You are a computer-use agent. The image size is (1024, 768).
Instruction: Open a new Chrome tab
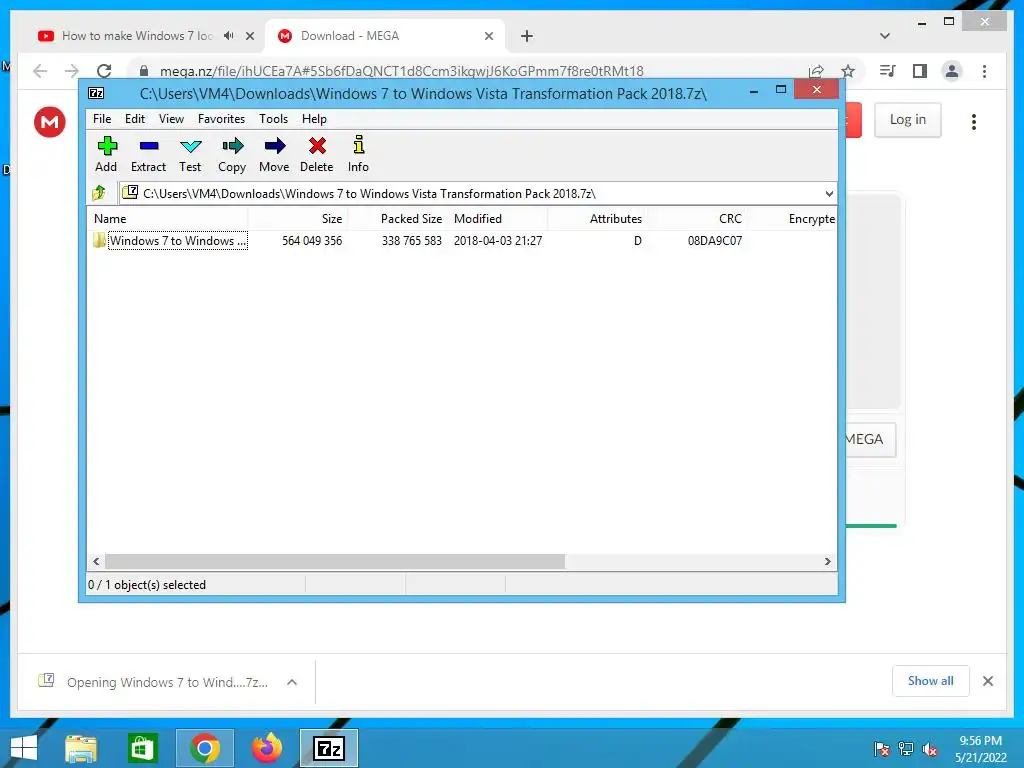tap(527, 36)
